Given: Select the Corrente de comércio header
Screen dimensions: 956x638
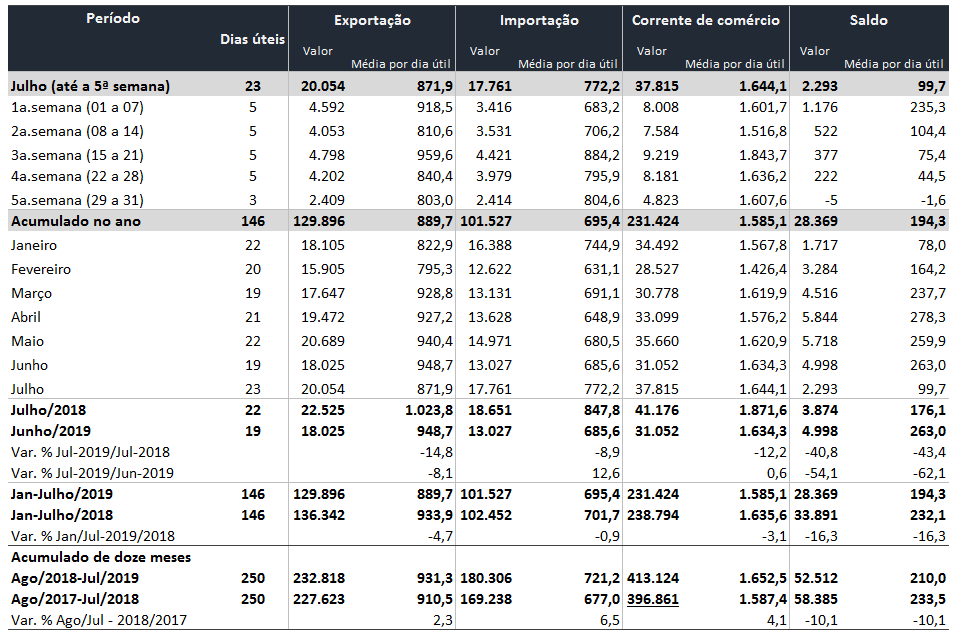Looking at the screenshot, I should 705,20.
